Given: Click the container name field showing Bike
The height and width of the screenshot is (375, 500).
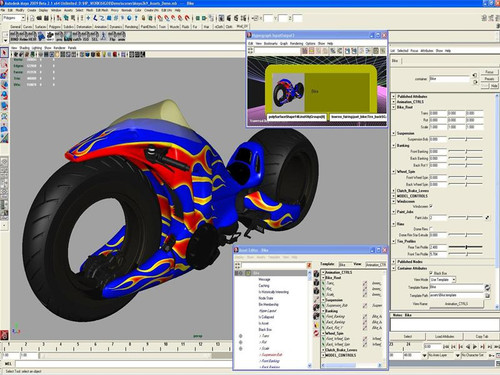Looking at the screenshot, I should 449,79.
